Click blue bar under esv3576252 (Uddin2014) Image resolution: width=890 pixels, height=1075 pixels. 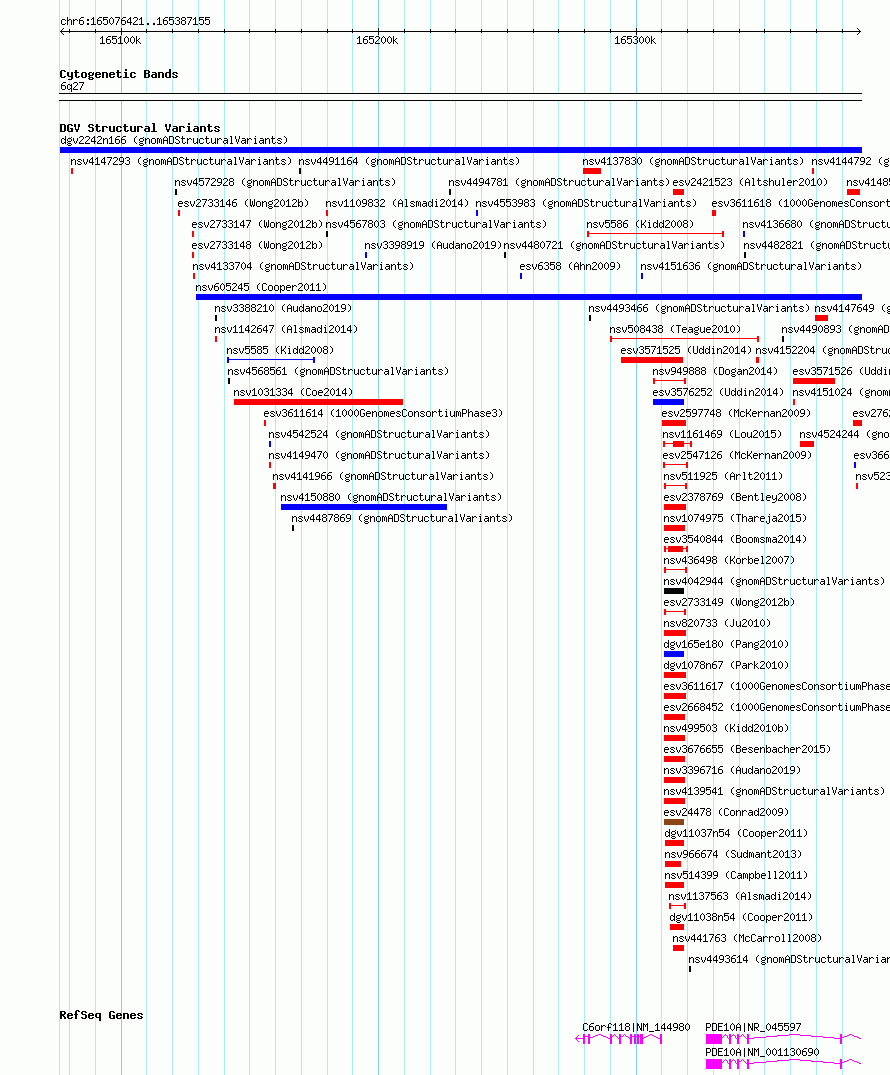pyautogui.click(x=668, y=402)
